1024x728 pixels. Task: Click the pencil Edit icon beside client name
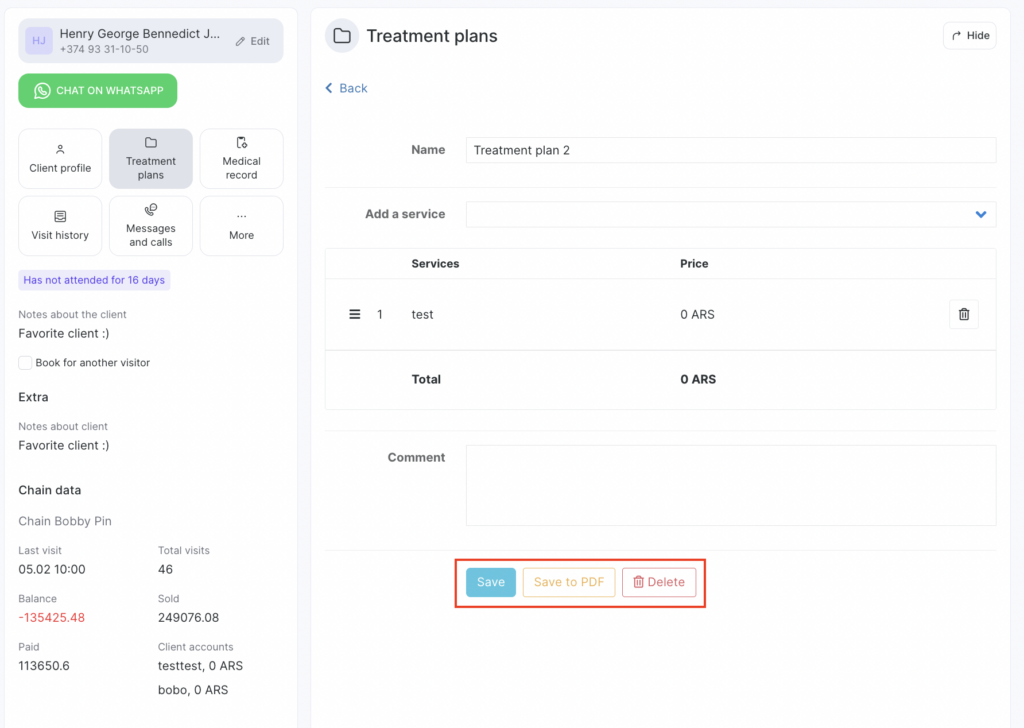[241, 42]
